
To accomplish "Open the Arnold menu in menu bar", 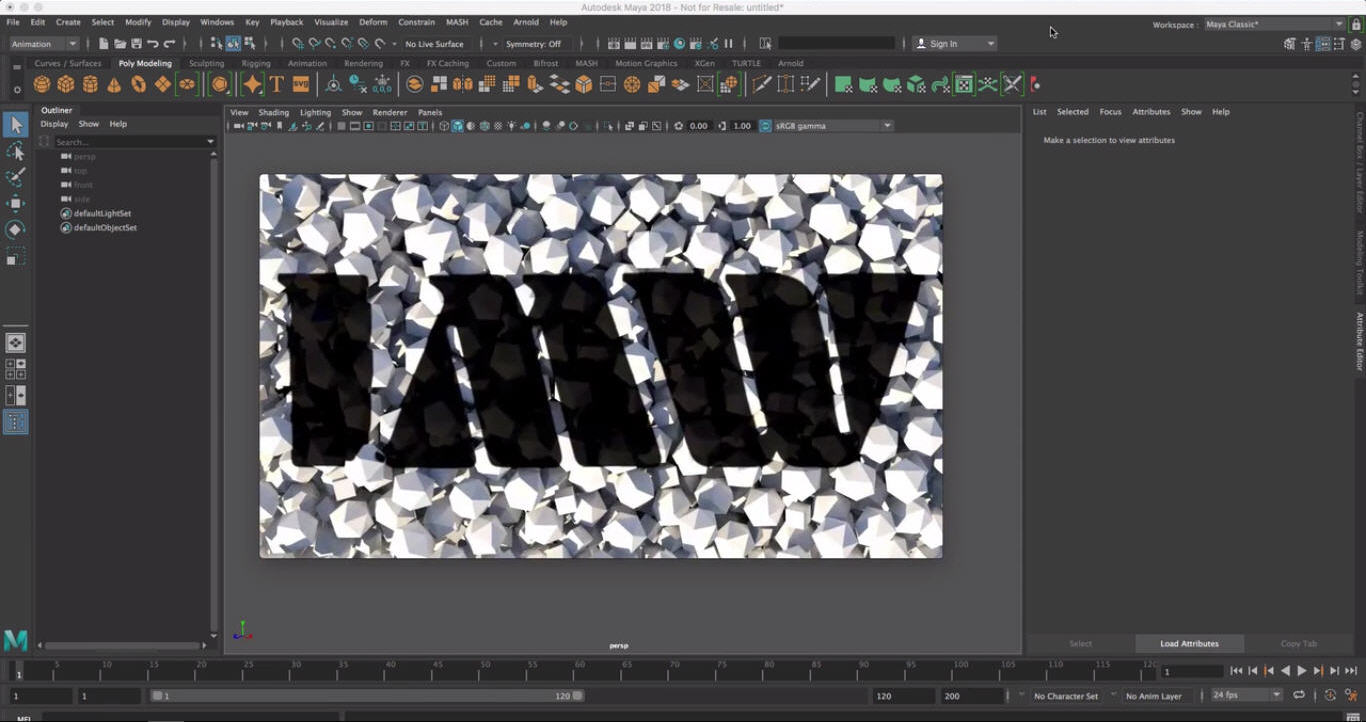I will [525, 22].
